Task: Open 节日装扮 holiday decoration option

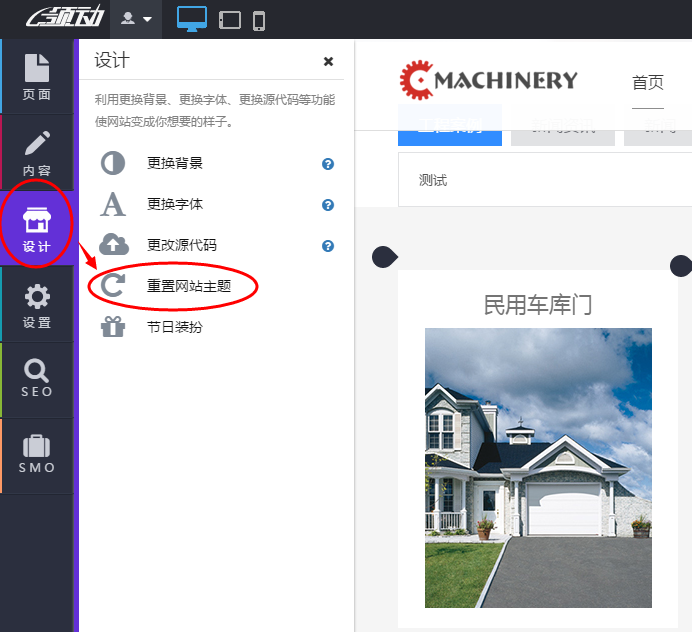Action: tap(175, 327)
